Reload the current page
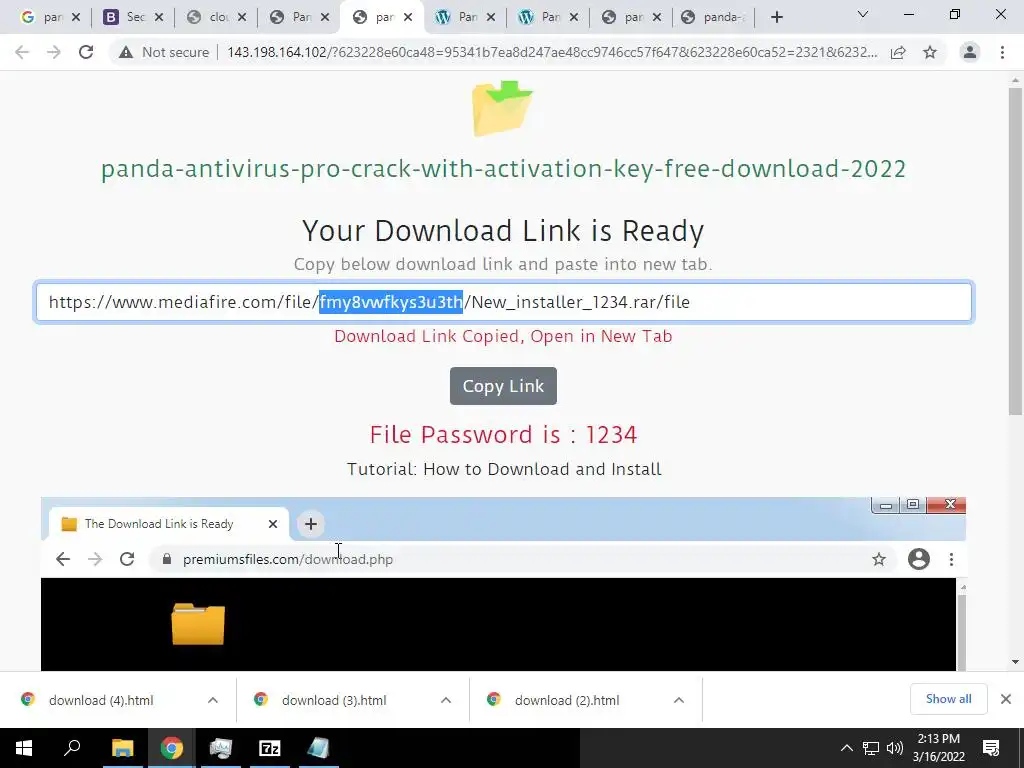Image resolution: width=1024 pixels, height=768 pixels. tap(86, 52)
